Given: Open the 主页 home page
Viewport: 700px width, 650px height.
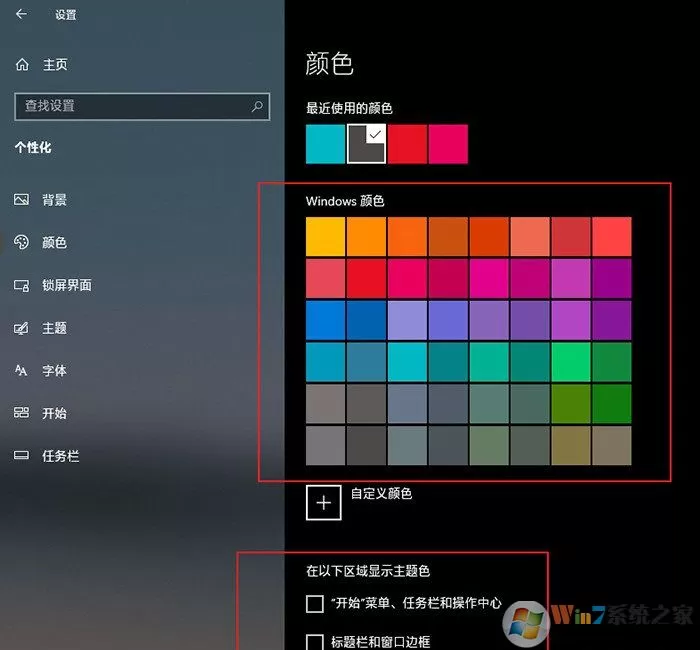Looking at the screenshot, I should [x=42, y=65].
